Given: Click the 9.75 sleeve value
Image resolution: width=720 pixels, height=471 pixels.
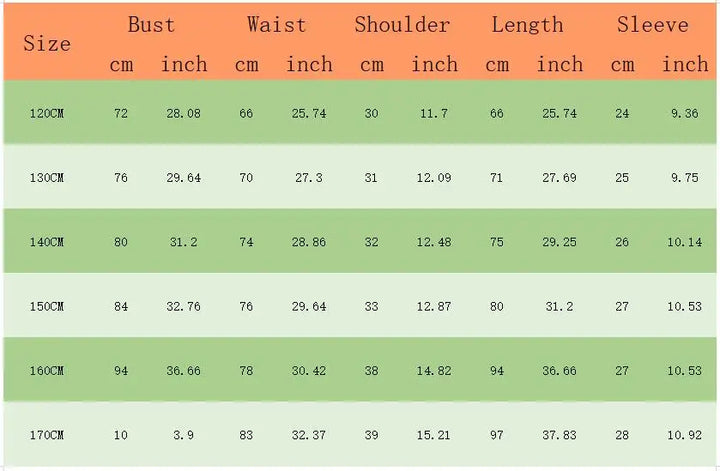Looking at the screenshot, I should (x=685, y=178).
